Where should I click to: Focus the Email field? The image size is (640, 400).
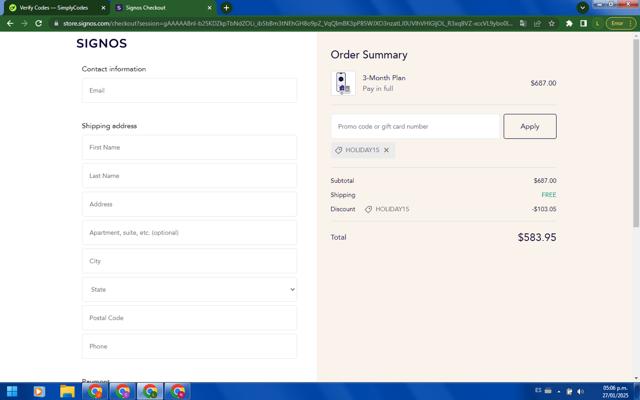(x=189, y=90)
